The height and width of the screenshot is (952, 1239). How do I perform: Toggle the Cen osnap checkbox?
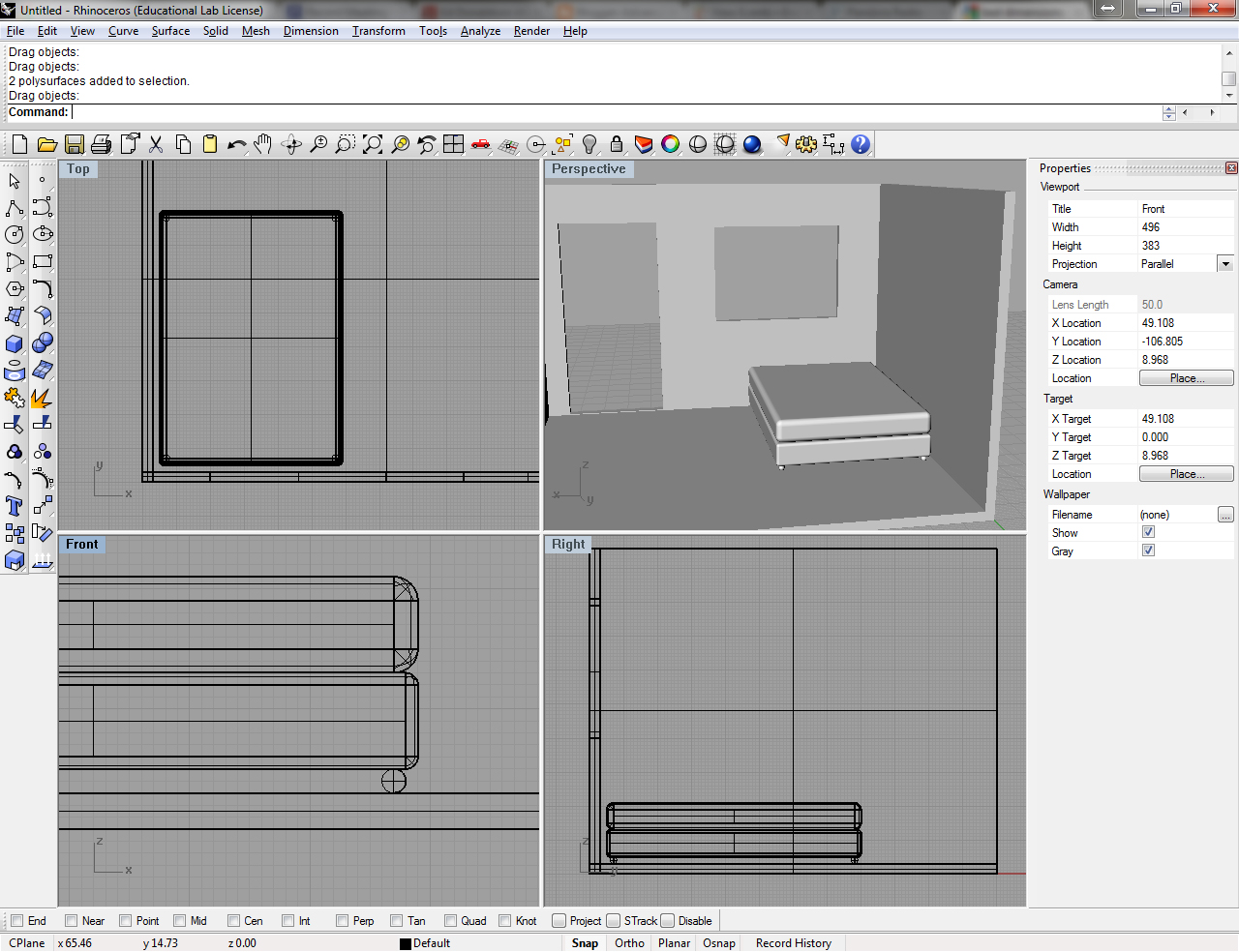point(233,921)
